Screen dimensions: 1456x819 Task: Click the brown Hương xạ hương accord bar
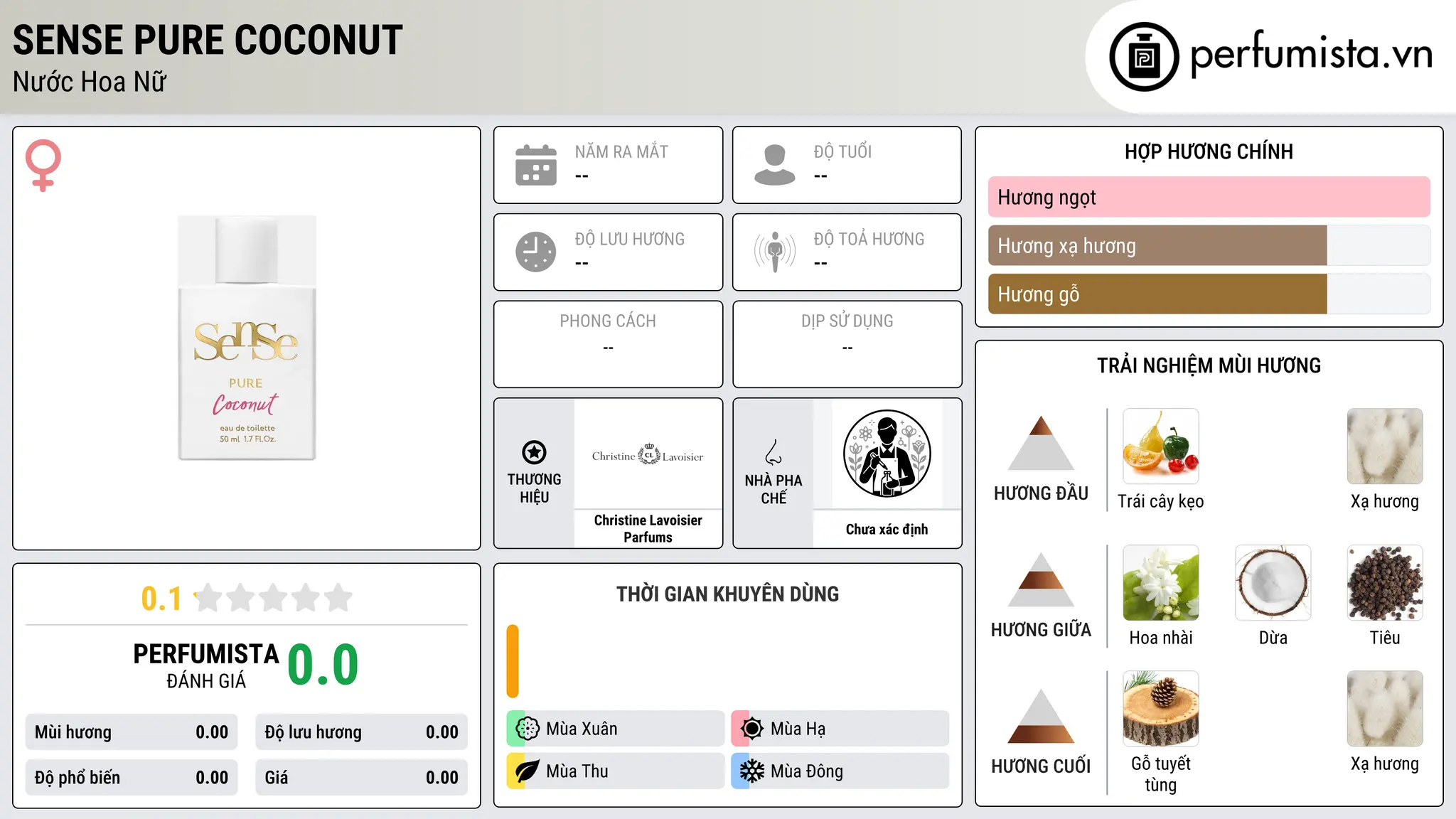pos(1157,245)
